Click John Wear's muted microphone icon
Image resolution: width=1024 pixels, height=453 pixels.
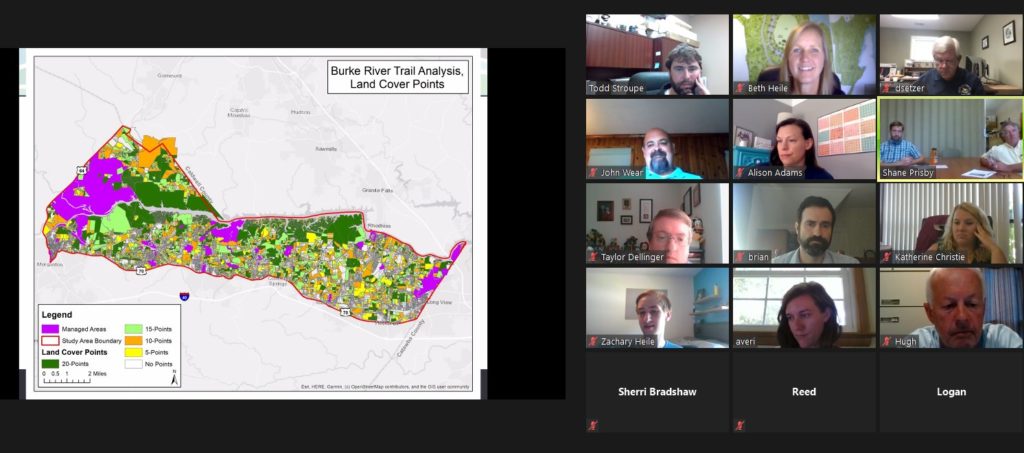[x=594, y=172]
